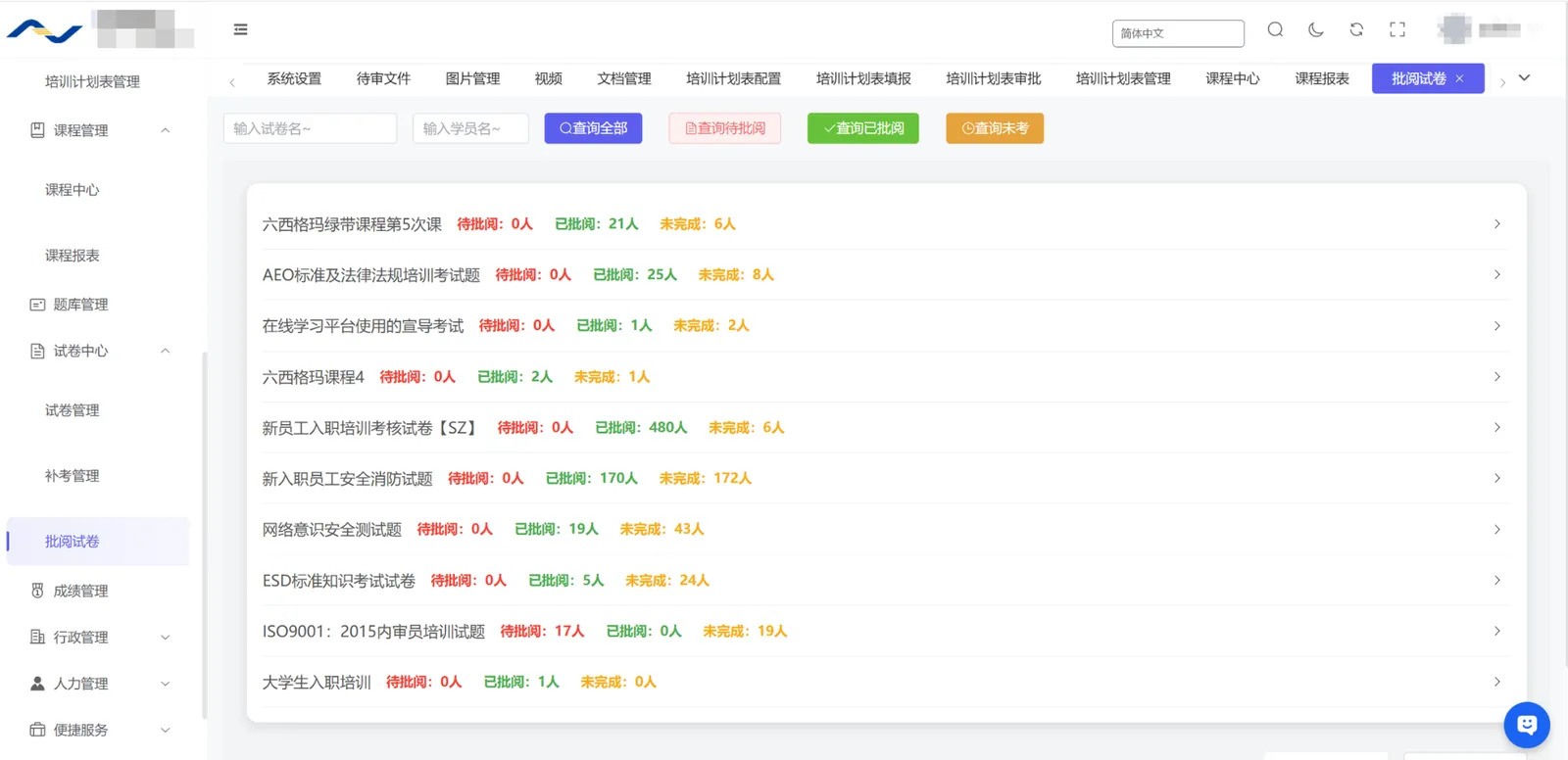
Task: Click the pink 查询待批阅 button
Action: point(725,128)
